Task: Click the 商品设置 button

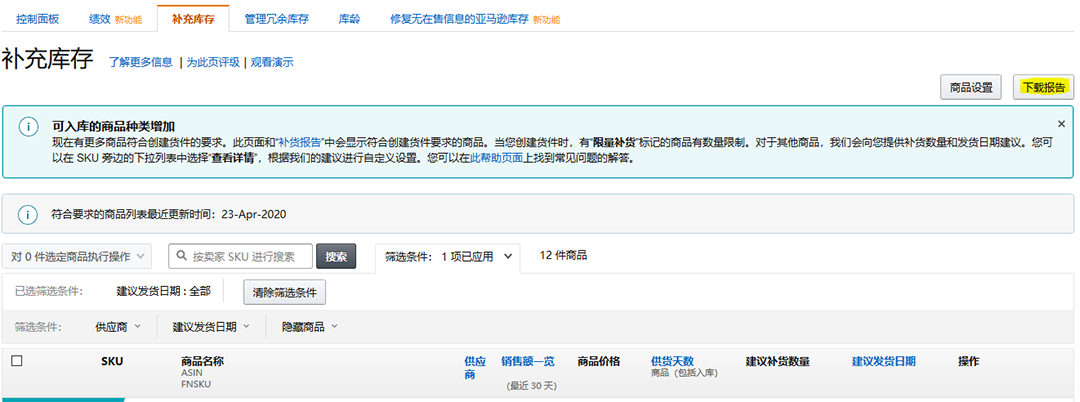Action: [x=970, y=87]
